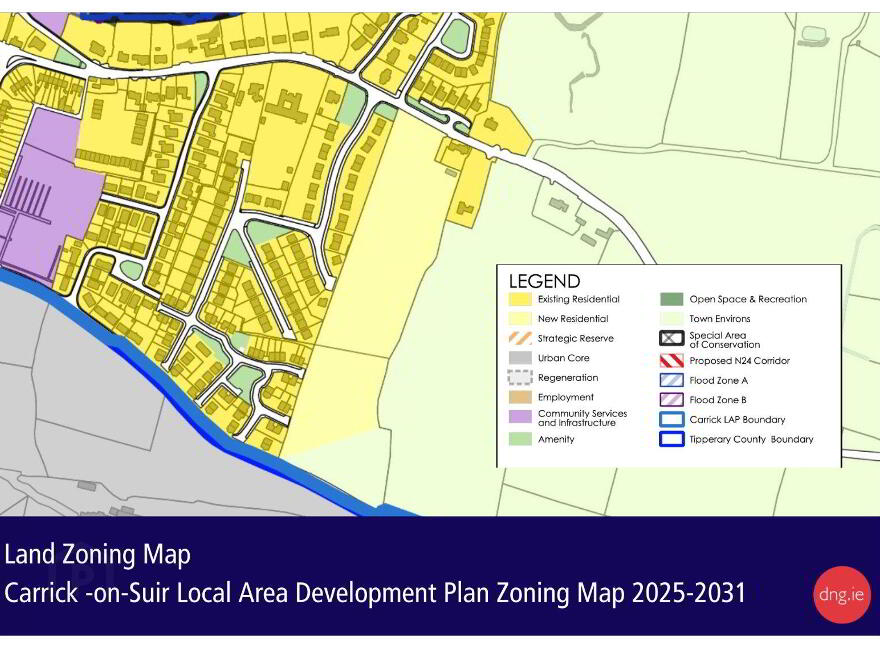Screen dimensions: 880x645
Task: Click the Amenity light green swatch
Action: (520, 439)
